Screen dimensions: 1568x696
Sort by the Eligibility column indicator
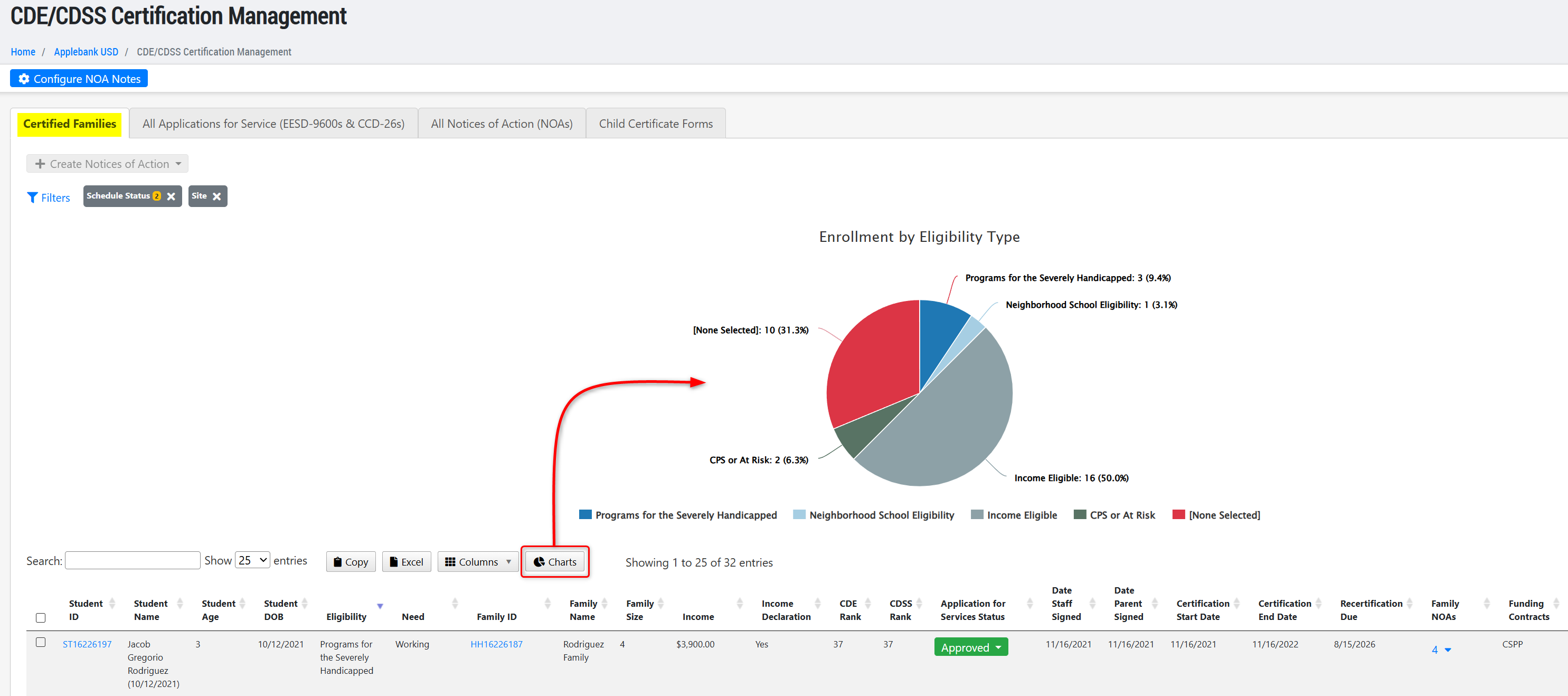point(380,606)
